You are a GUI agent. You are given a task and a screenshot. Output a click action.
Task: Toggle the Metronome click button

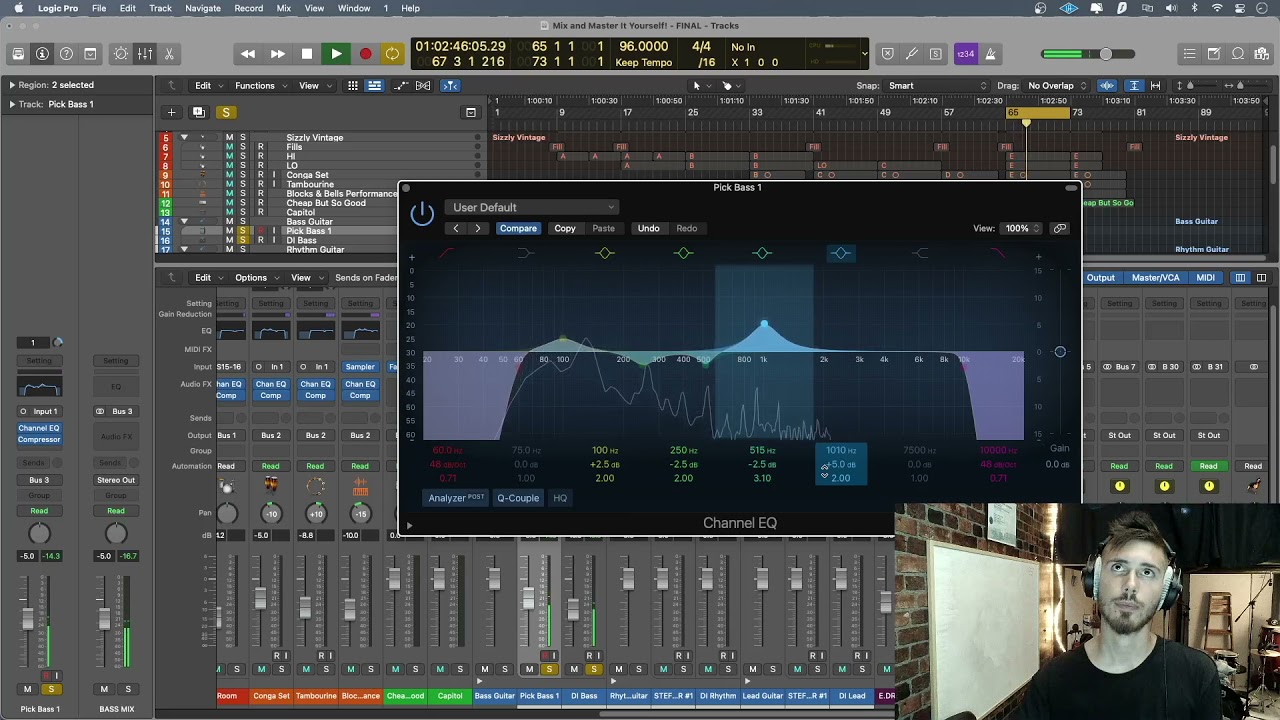990,54
